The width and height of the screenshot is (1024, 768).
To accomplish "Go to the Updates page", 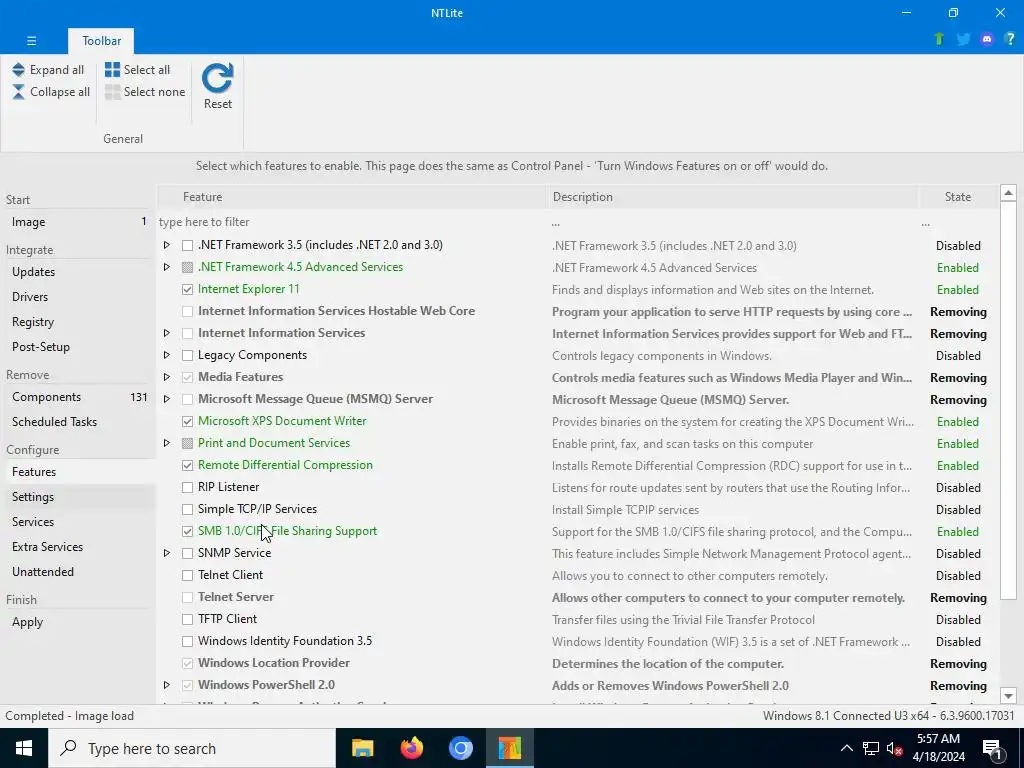I will tap(78, 272).
